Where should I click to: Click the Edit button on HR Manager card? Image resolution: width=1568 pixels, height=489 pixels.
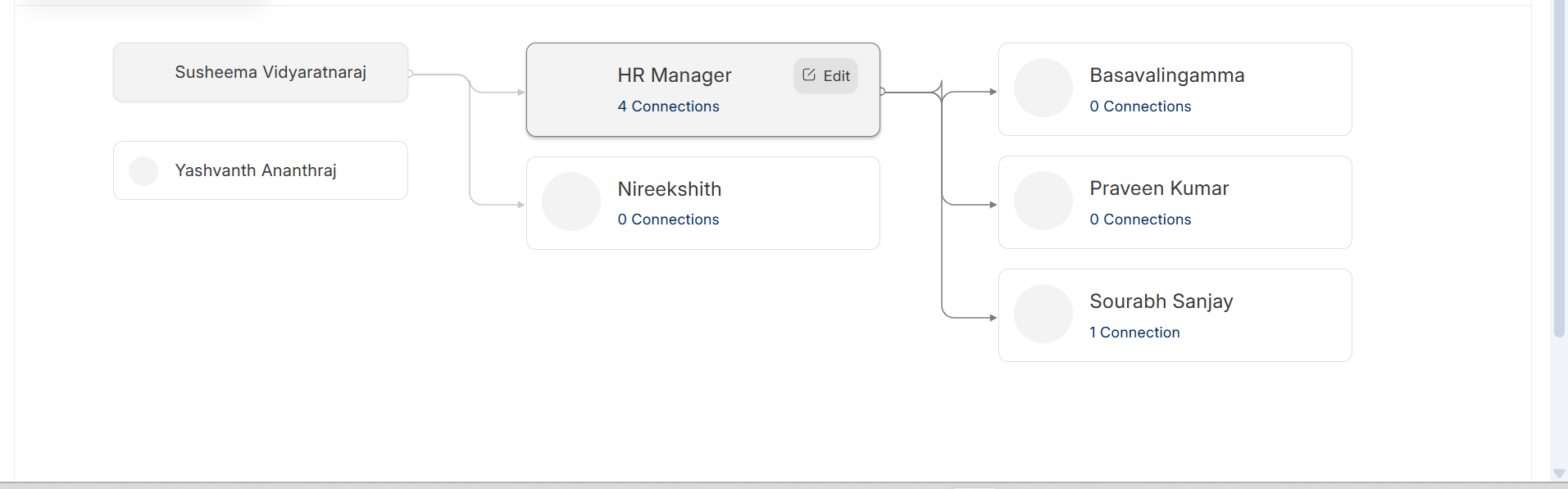[825, 75]
